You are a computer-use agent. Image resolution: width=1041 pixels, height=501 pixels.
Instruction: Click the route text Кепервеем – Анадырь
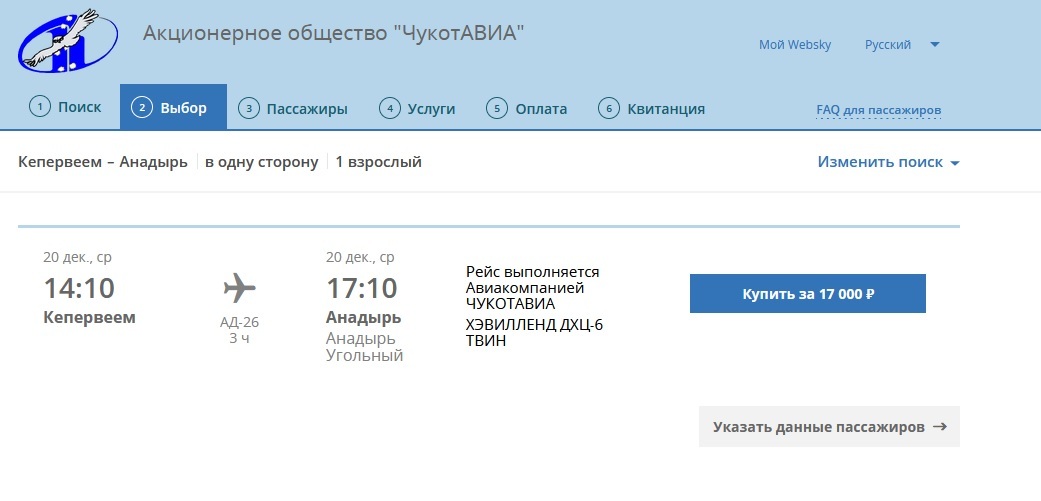103,162
